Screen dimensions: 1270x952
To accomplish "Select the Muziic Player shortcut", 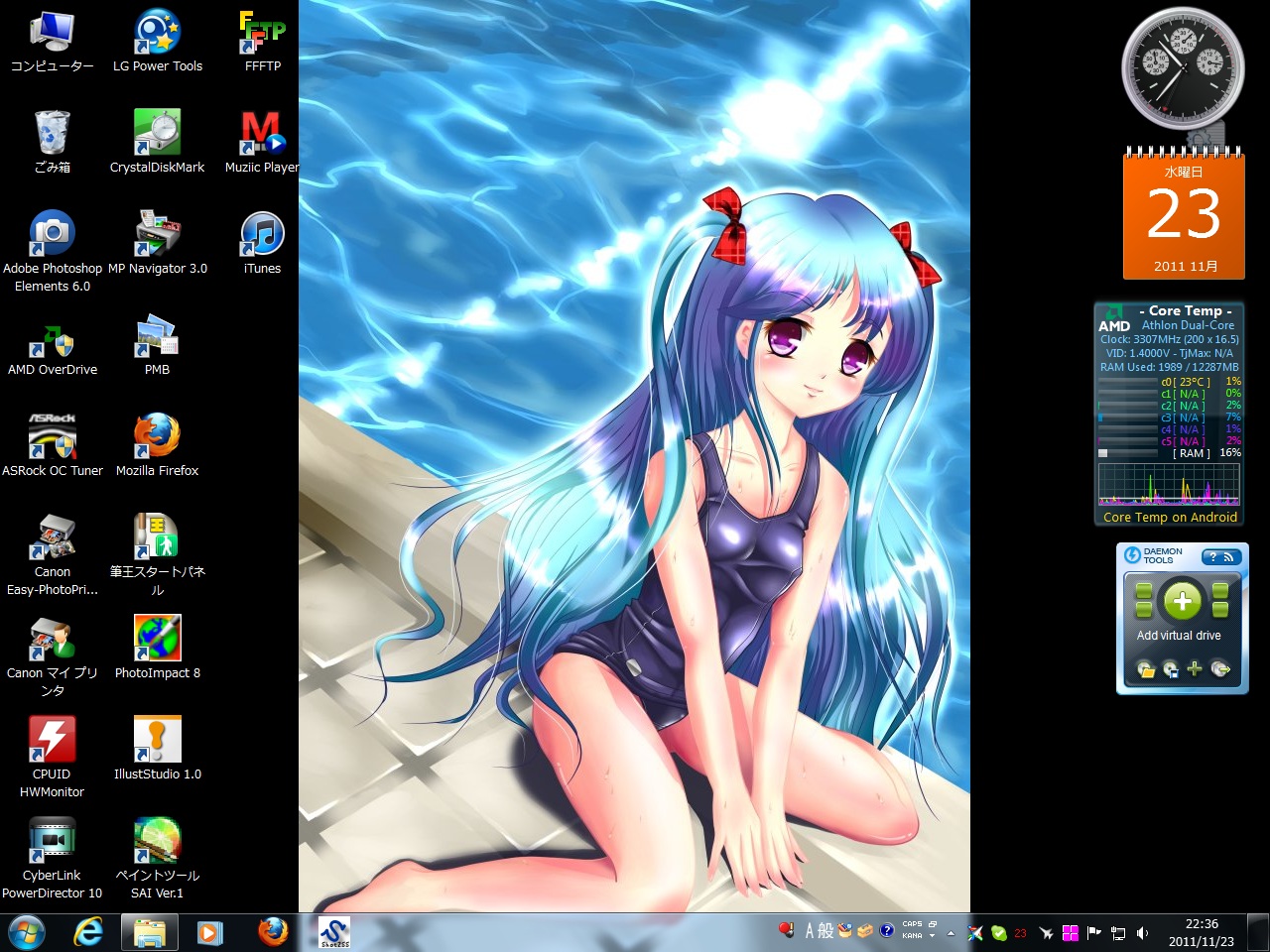I will (262, 142).
